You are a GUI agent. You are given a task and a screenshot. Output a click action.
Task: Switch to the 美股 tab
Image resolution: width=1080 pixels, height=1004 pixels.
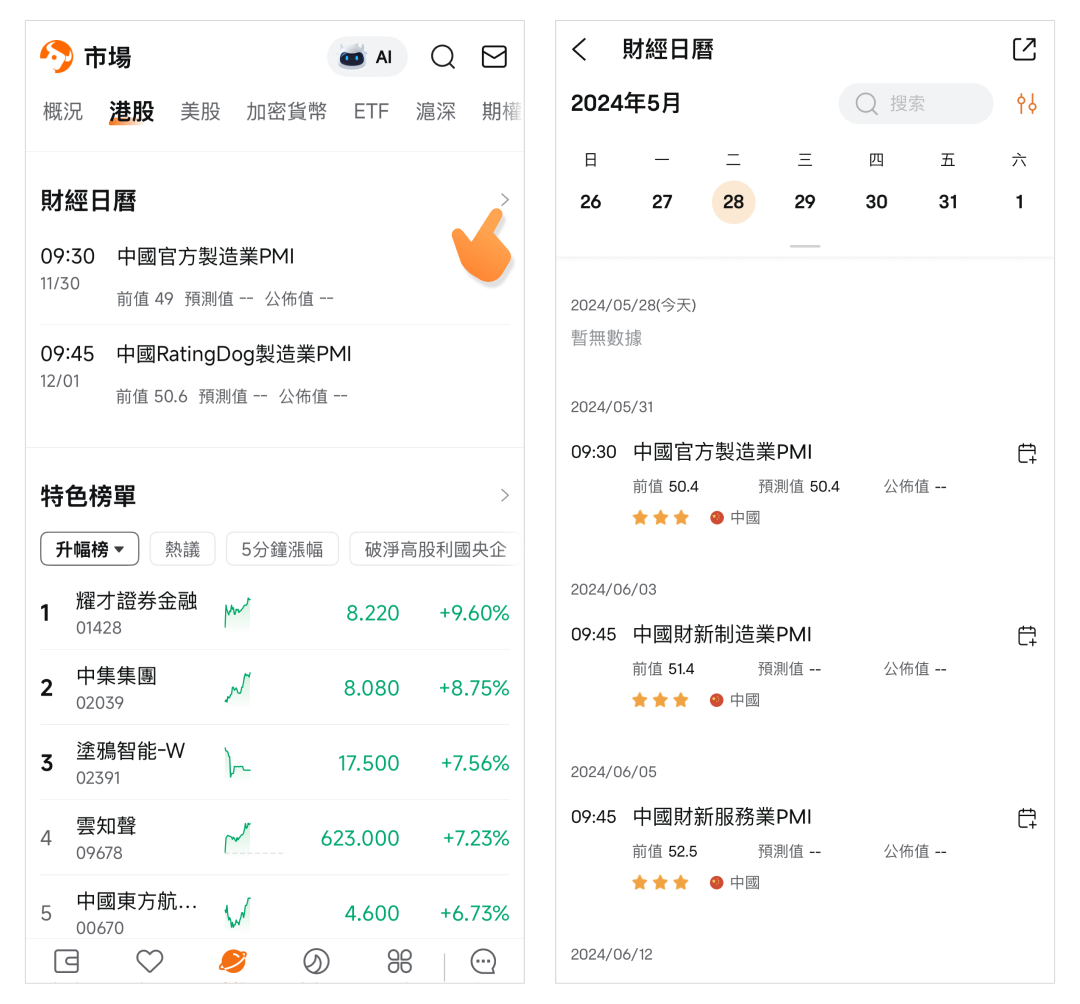click(x=200, y=112)
